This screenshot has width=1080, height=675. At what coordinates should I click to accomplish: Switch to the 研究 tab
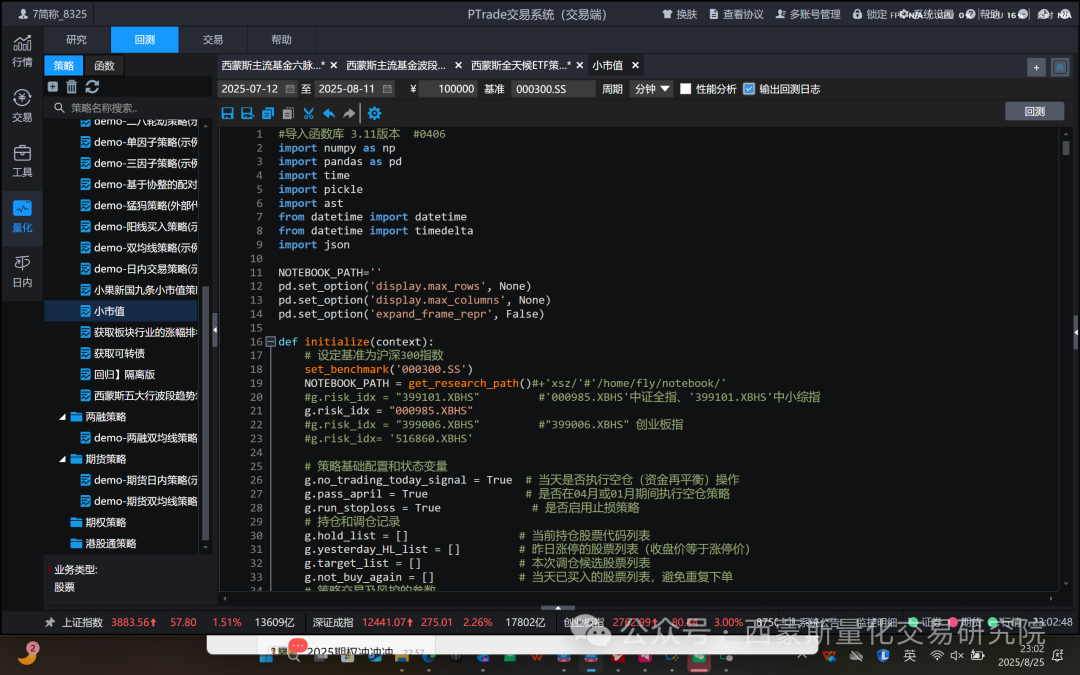[x=76, y=40]
